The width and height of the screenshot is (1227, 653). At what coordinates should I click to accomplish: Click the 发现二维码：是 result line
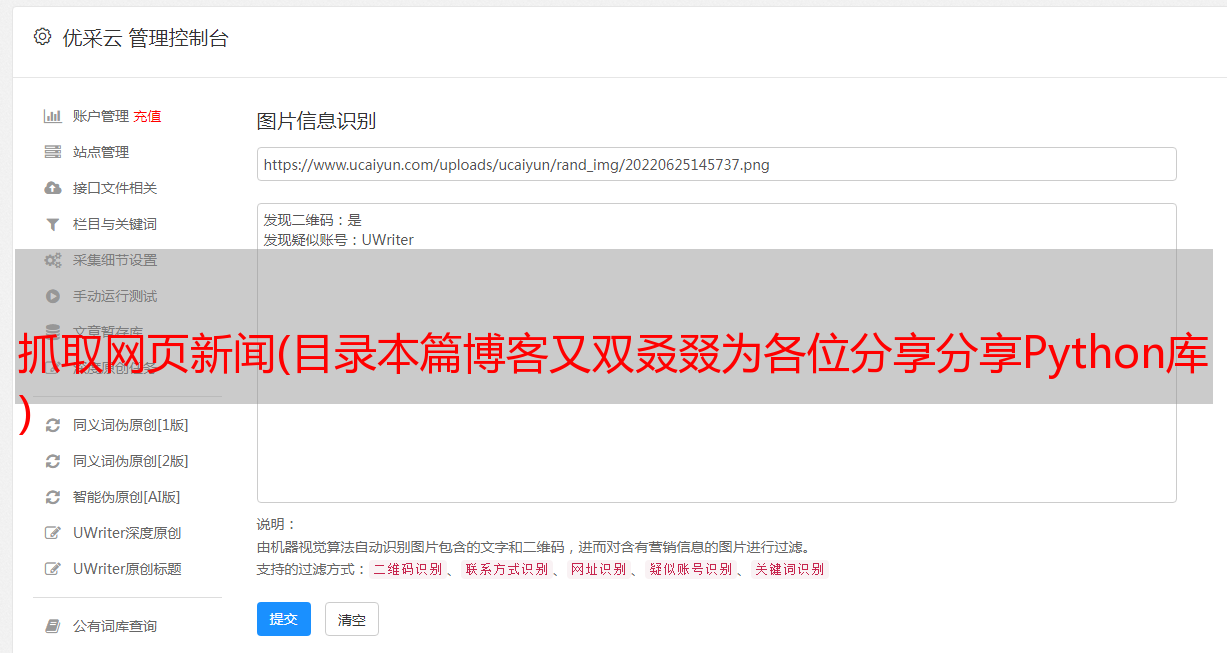tap(313, 220)
